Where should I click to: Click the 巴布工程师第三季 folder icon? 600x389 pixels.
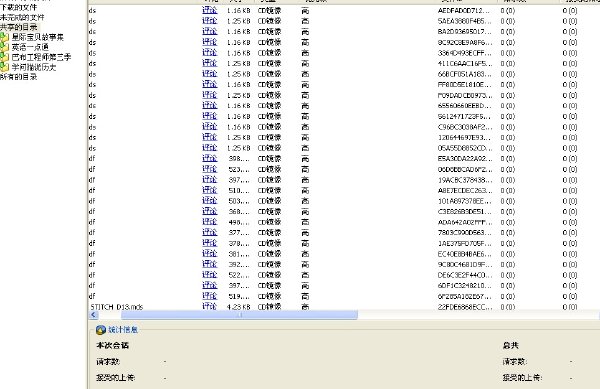coord(4,57)
